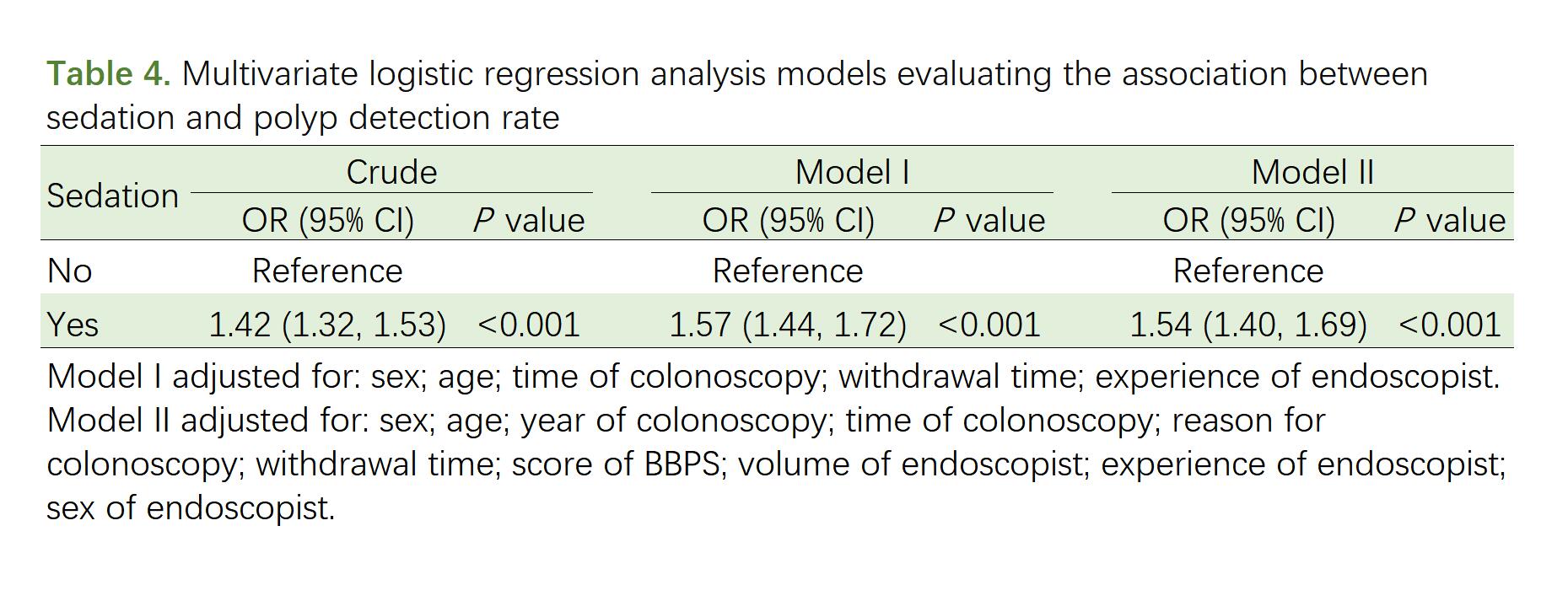Select "P value" header under Model I
Viewport: 1568px width, 601px height.
pos(989,220)
